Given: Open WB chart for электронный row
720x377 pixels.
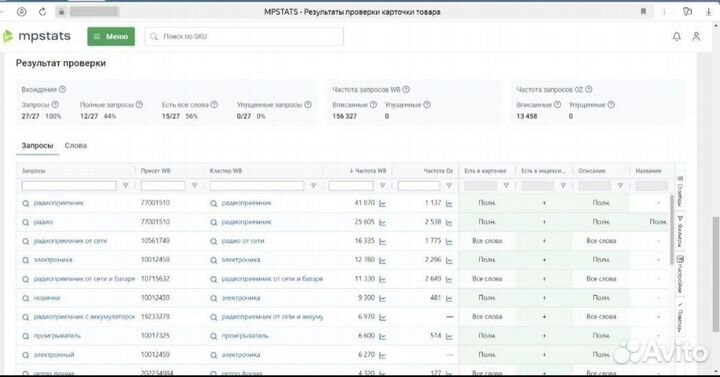Looking at the screenshot, I should pyautogui.click(x=382, y=355).
